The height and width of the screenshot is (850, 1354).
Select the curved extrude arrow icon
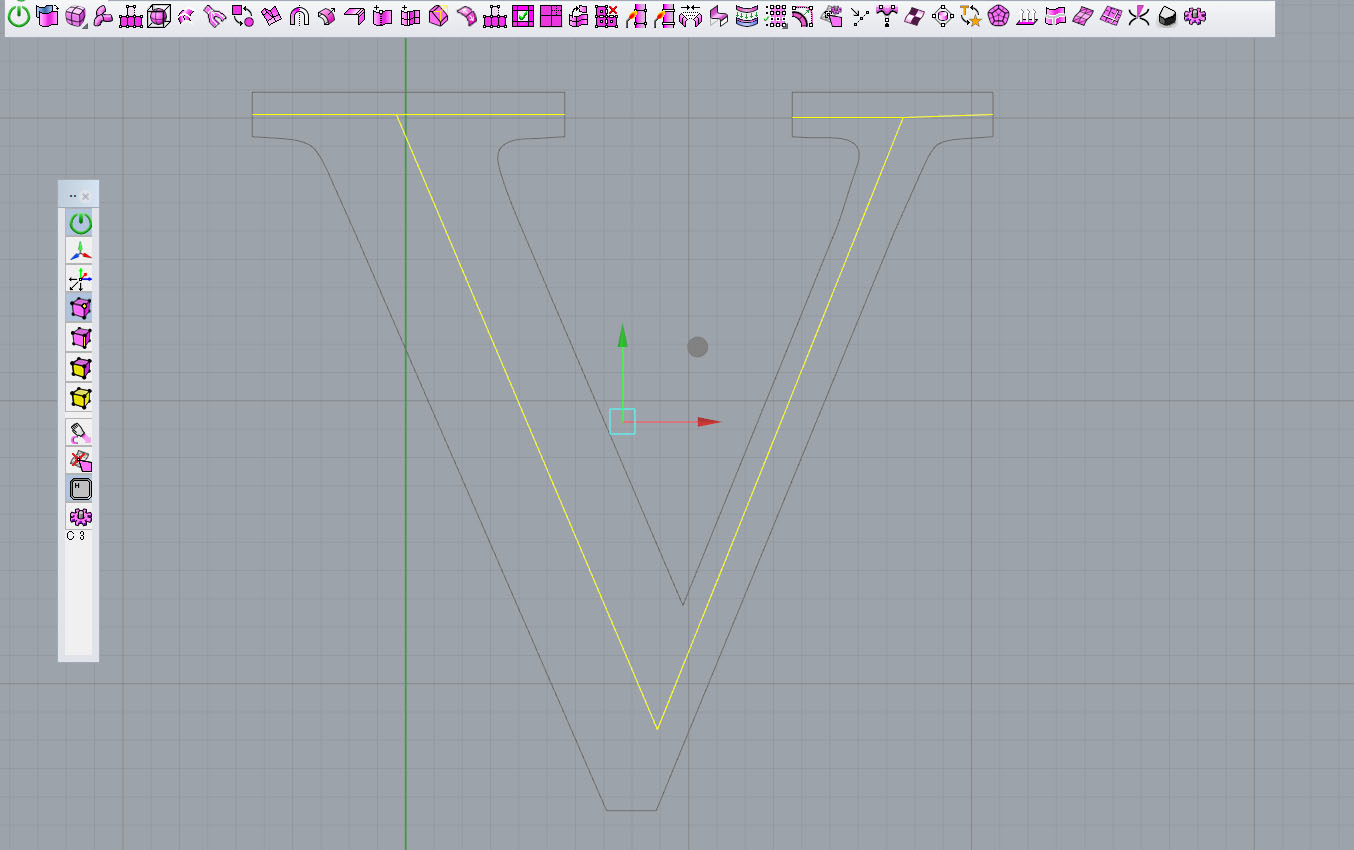pyautogui.click(x=326, y=17)
